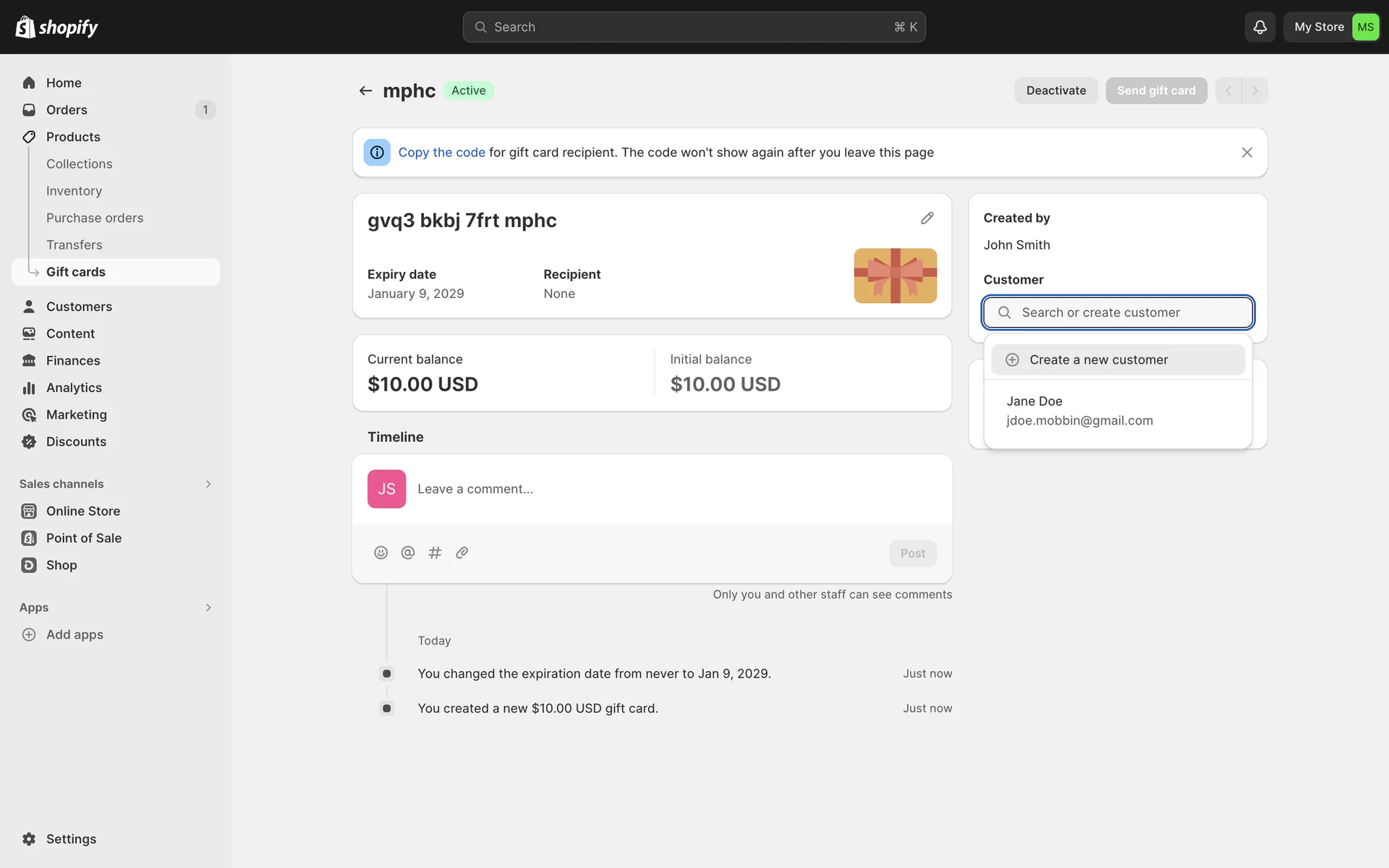Open the Analytics section

(x=74, y=388)
